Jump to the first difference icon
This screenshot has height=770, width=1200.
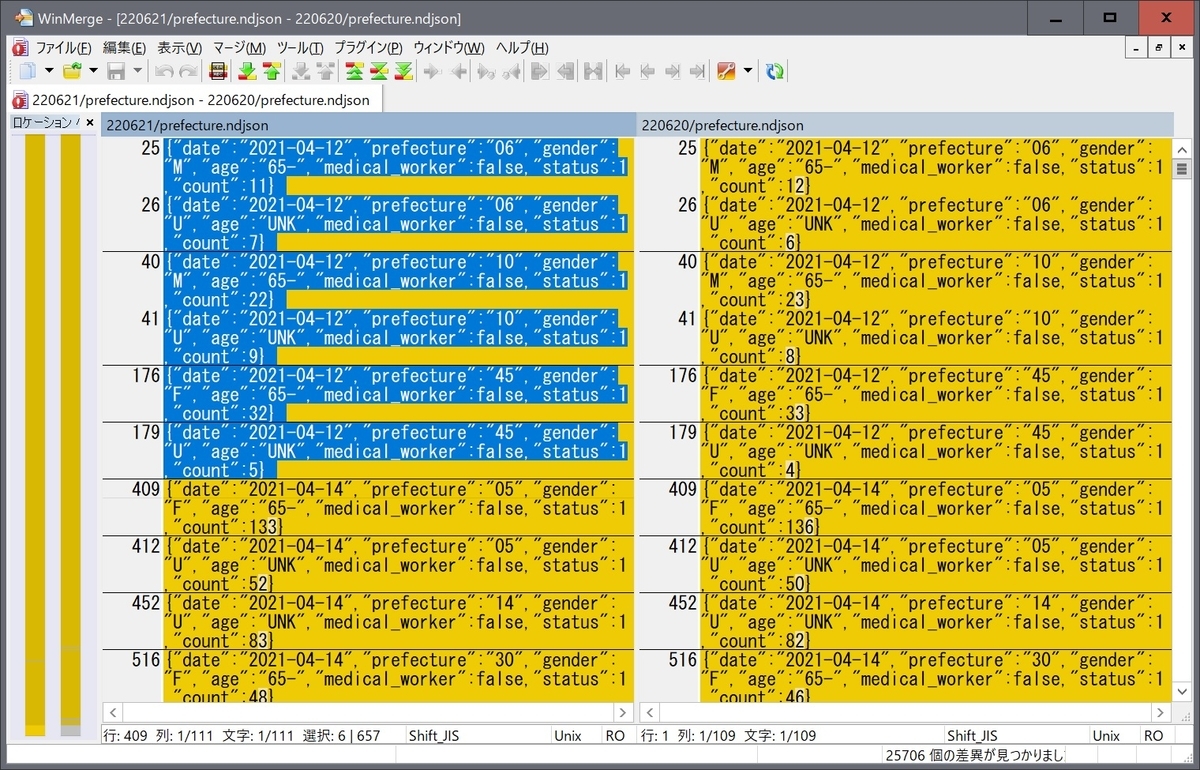pyautogui.click(x=354, y=71)
